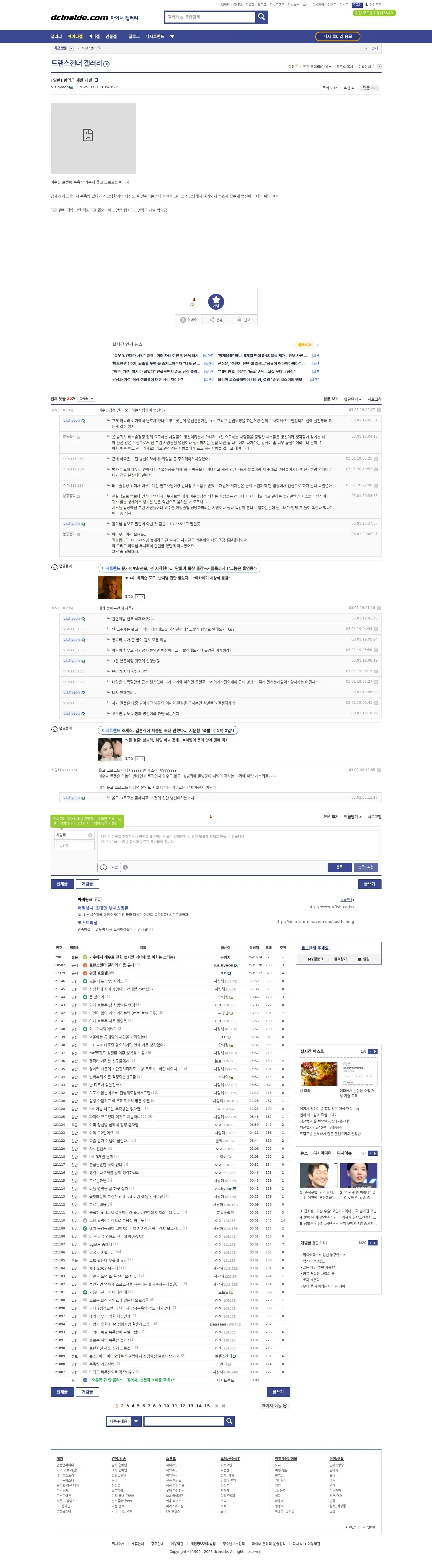Expand the dropdown arrow next to 이용안내

pos(379,67)
